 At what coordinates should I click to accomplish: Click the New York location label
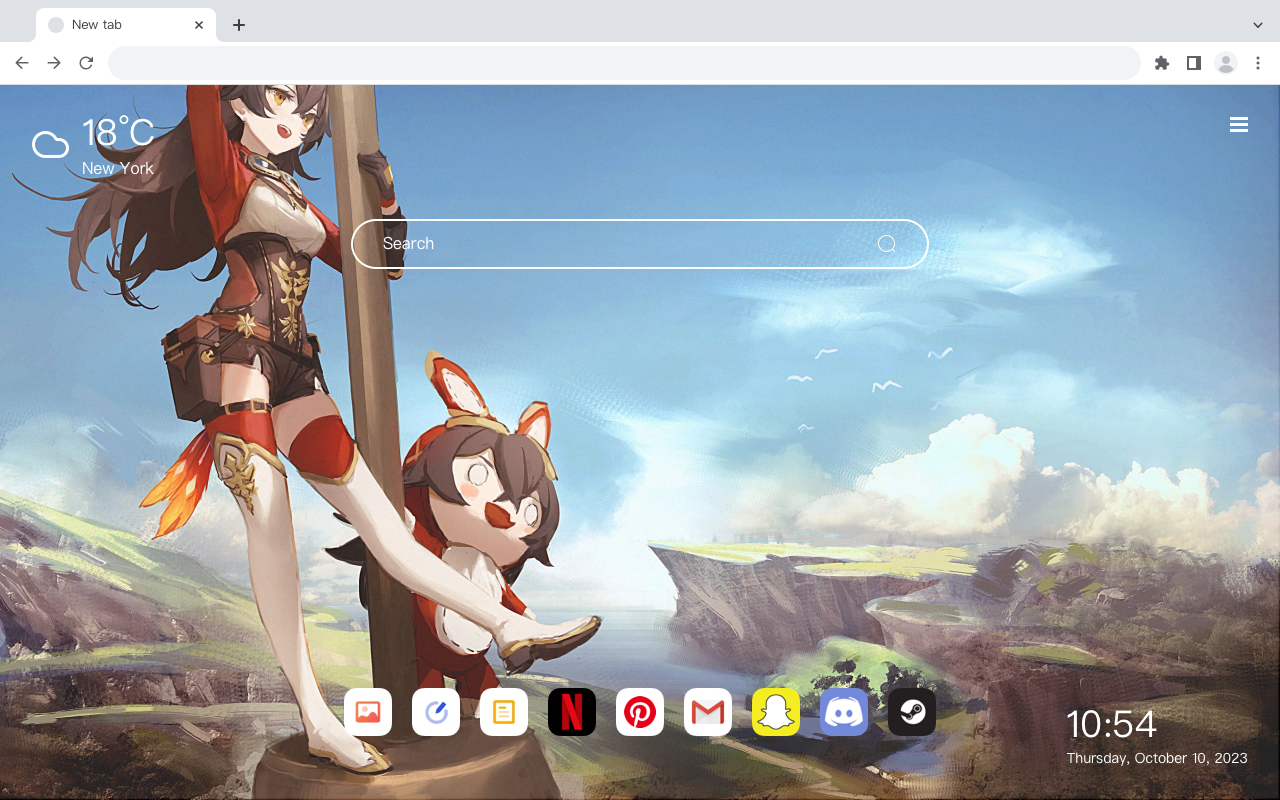point(118,168)
